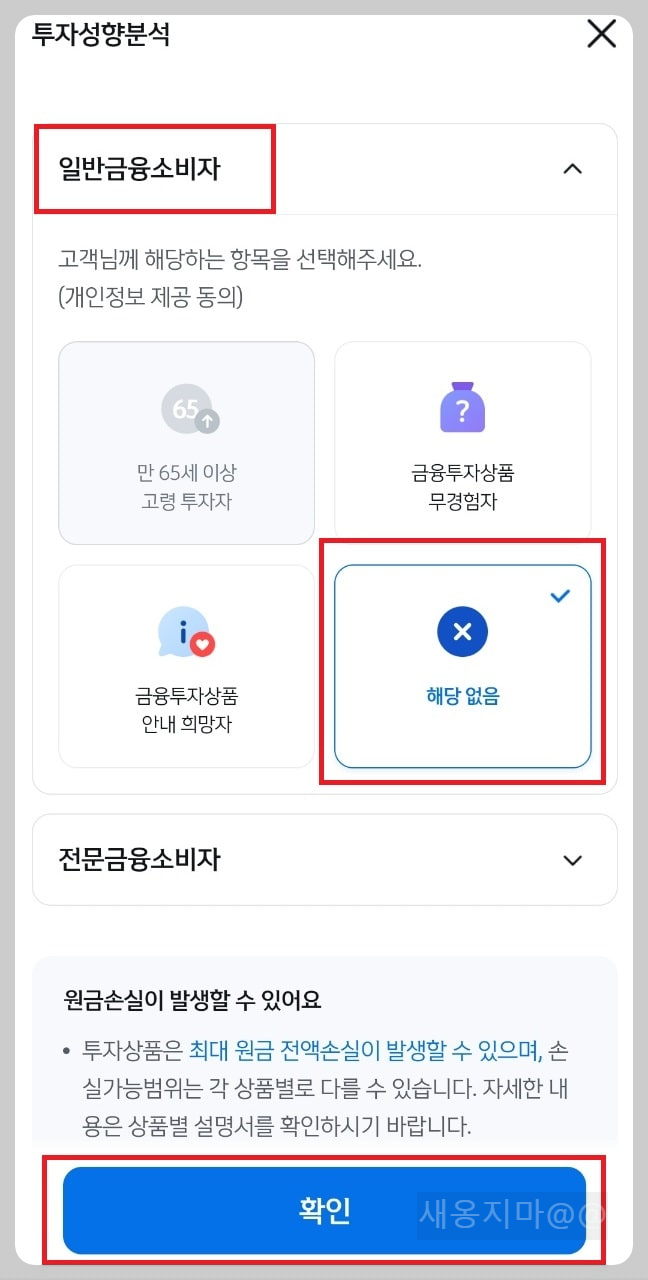Click the blue X circle icon on 해당 없음
The height and width of the screenshot is (1280, 648).
[461, 632]
